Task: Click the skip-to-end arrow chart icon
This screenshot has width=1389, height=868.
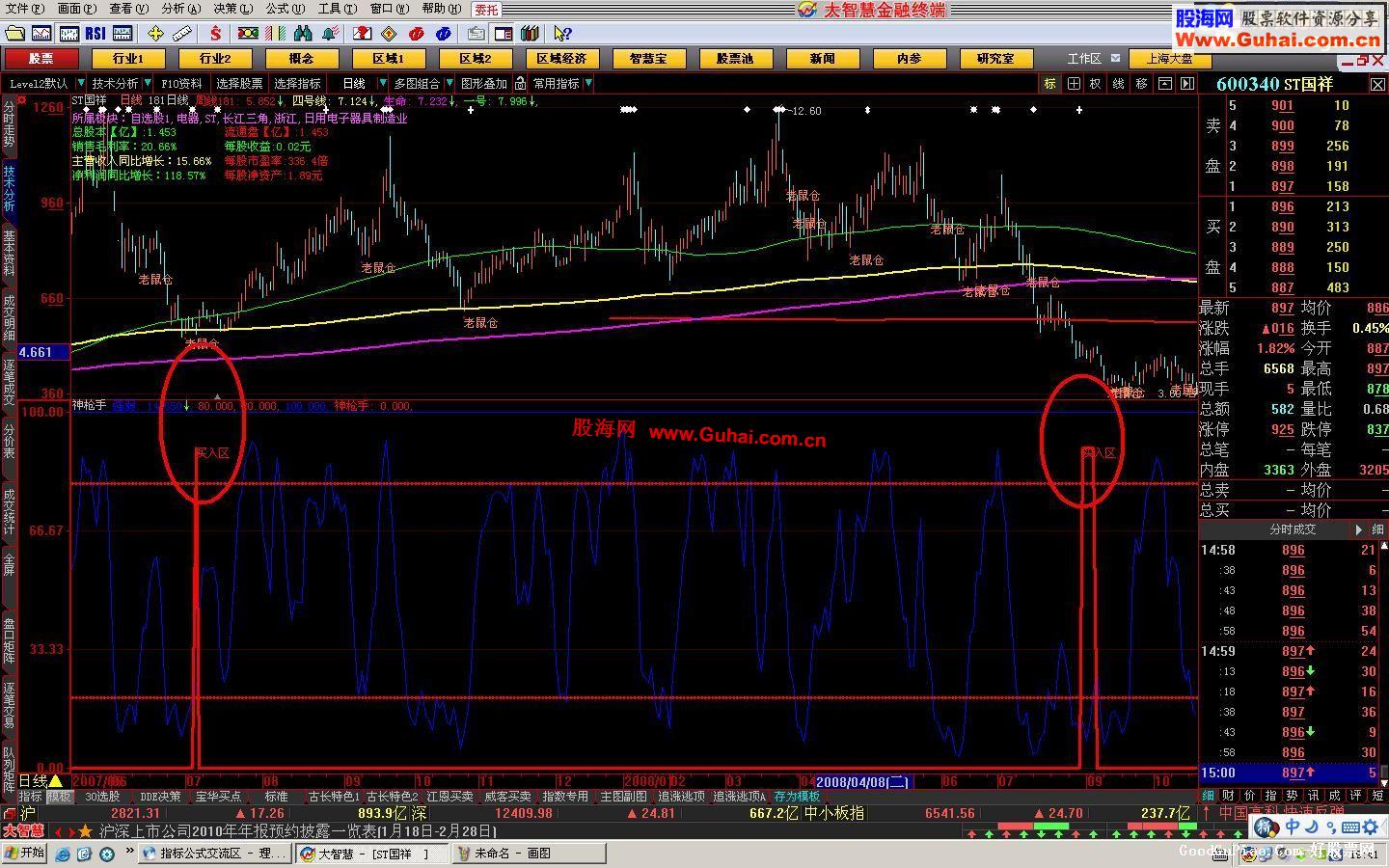Action: [x=1187, y=84]
